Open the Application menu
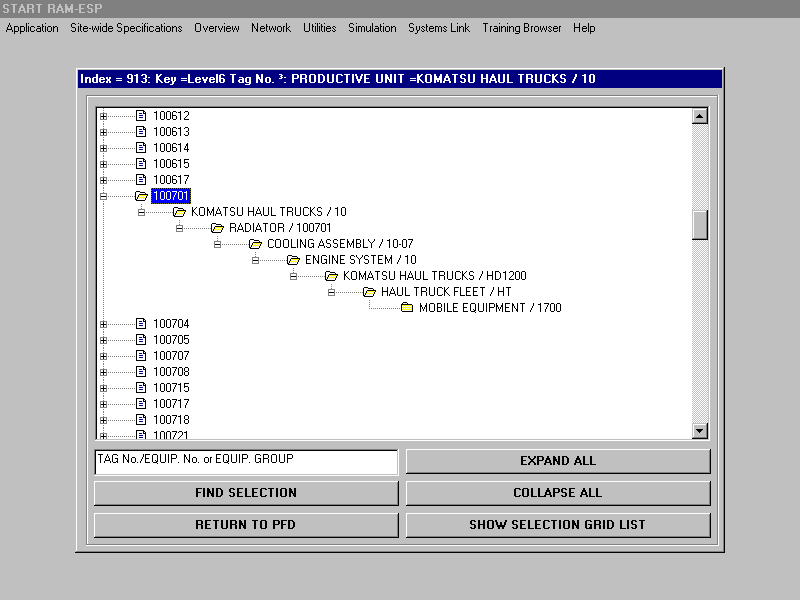The width and height of the screenshot is (800, 600). point(32,28)
